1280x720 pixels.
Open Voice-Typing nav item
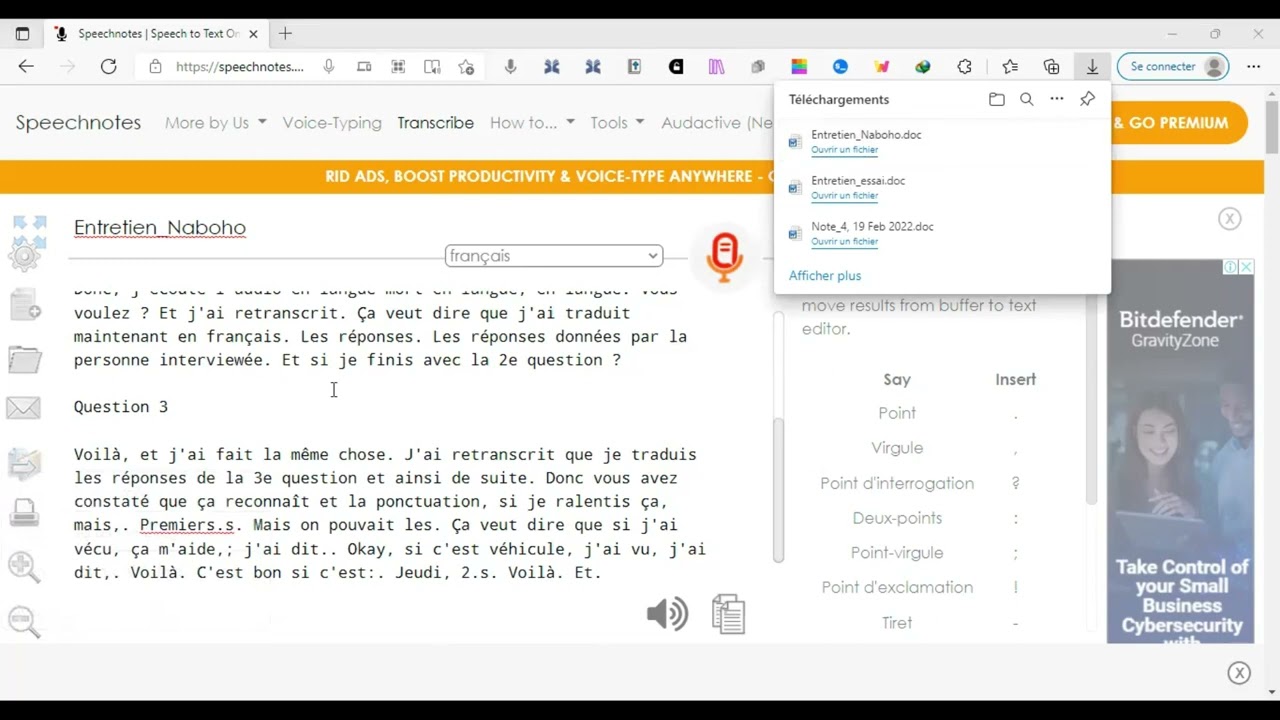(x=332, y=123)
